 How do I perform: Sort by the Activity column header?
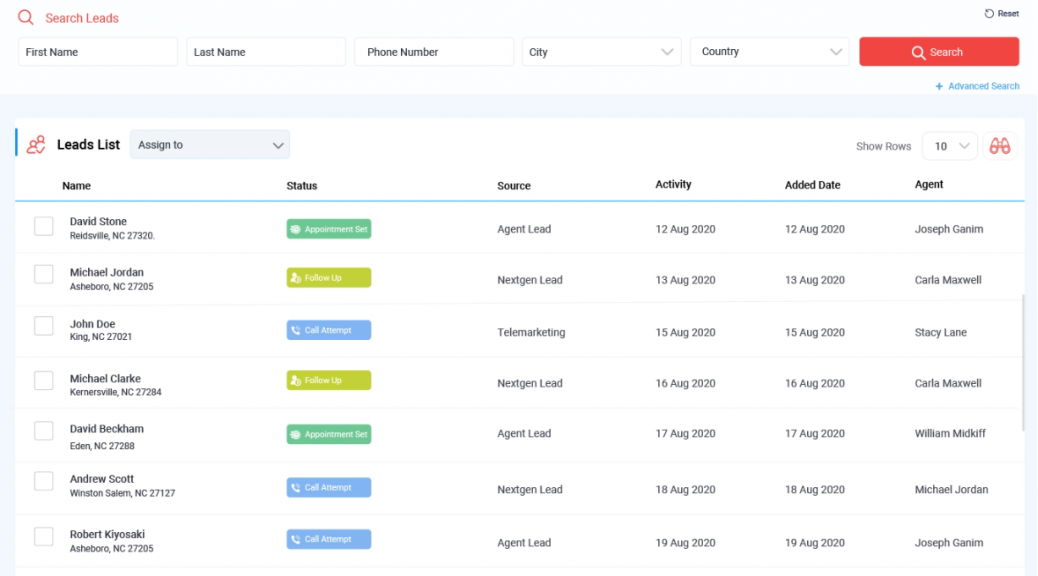tap(673, 185)
